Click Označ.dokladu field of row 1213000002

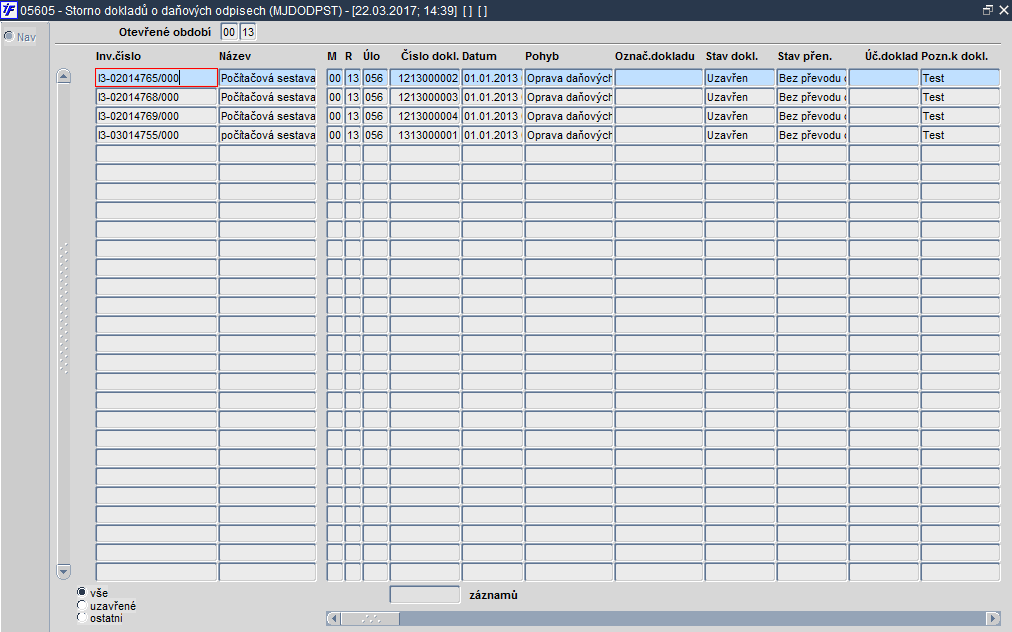point(658,78)
